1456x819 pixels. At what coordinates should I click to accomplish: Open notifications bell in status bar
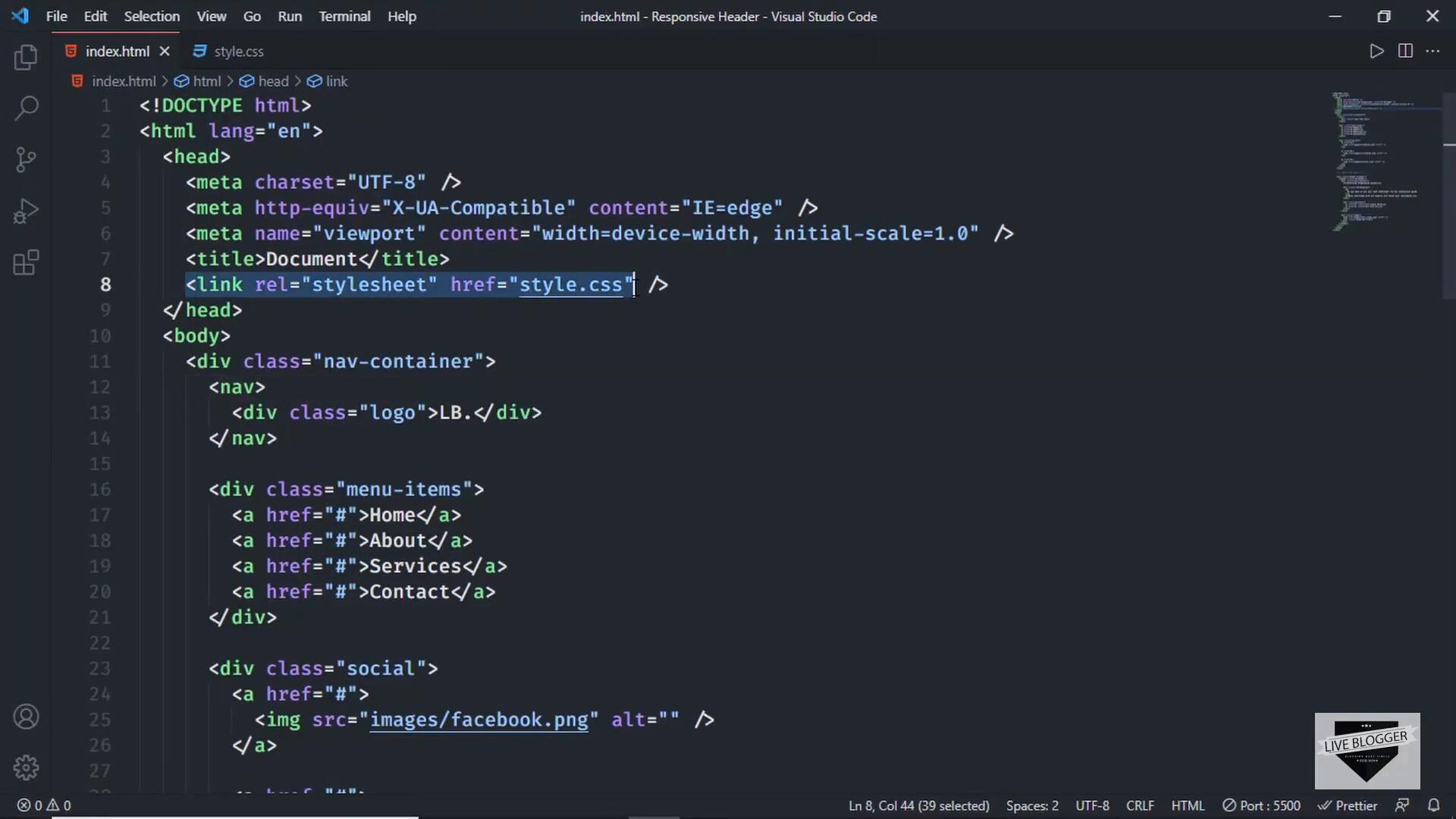pyautogui.click(x=1434, y=805)
